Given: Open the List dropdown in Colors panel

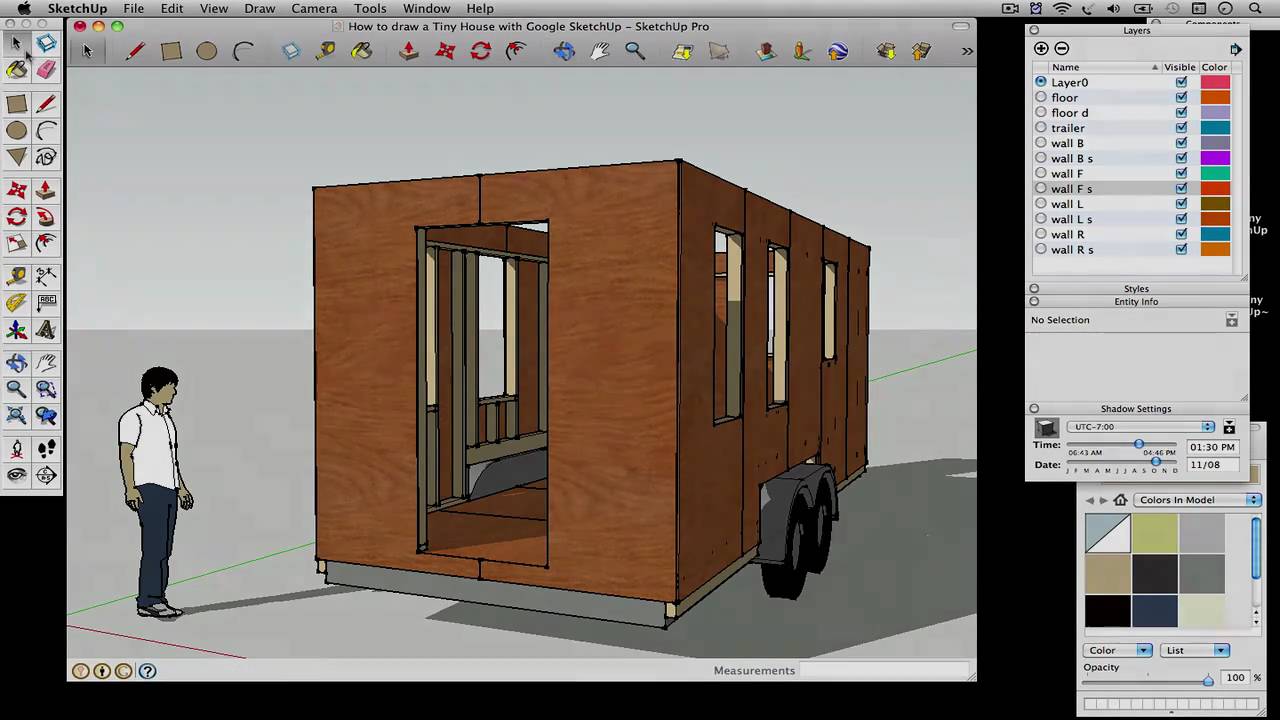Looking at the screenshot, I should 1195,651.
